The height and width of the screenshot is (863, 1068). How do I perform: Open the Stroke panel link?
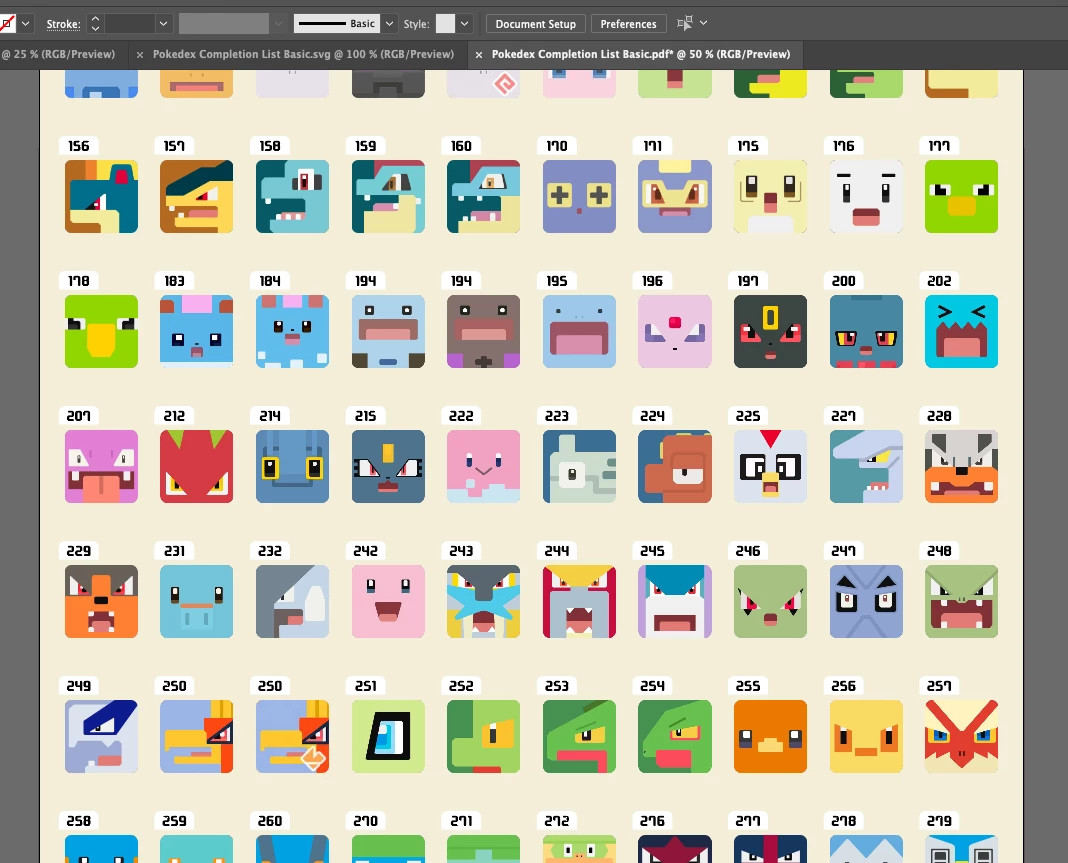tap(63, 24)
